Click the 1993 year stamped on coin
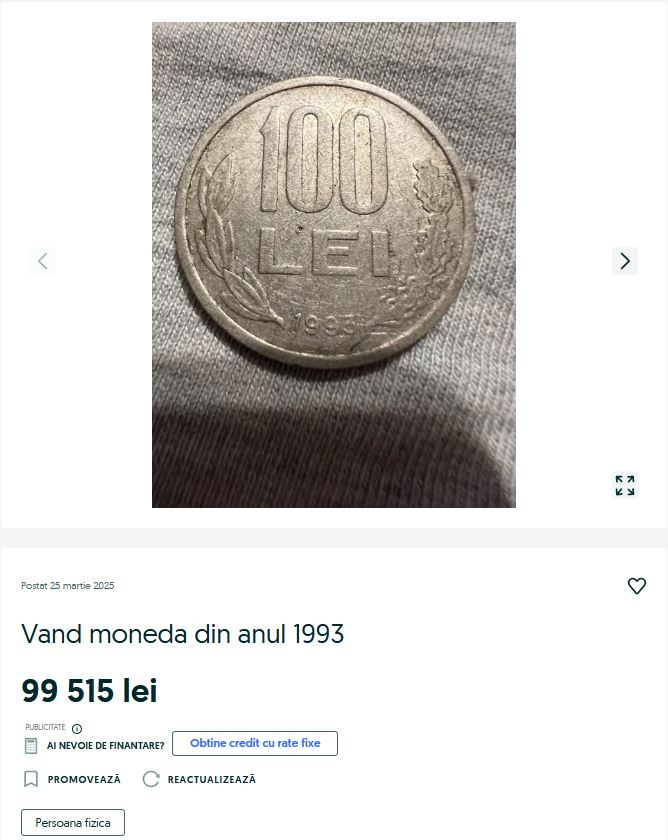The height and width of the screenshot is (840, 668). tap(325, 324)
